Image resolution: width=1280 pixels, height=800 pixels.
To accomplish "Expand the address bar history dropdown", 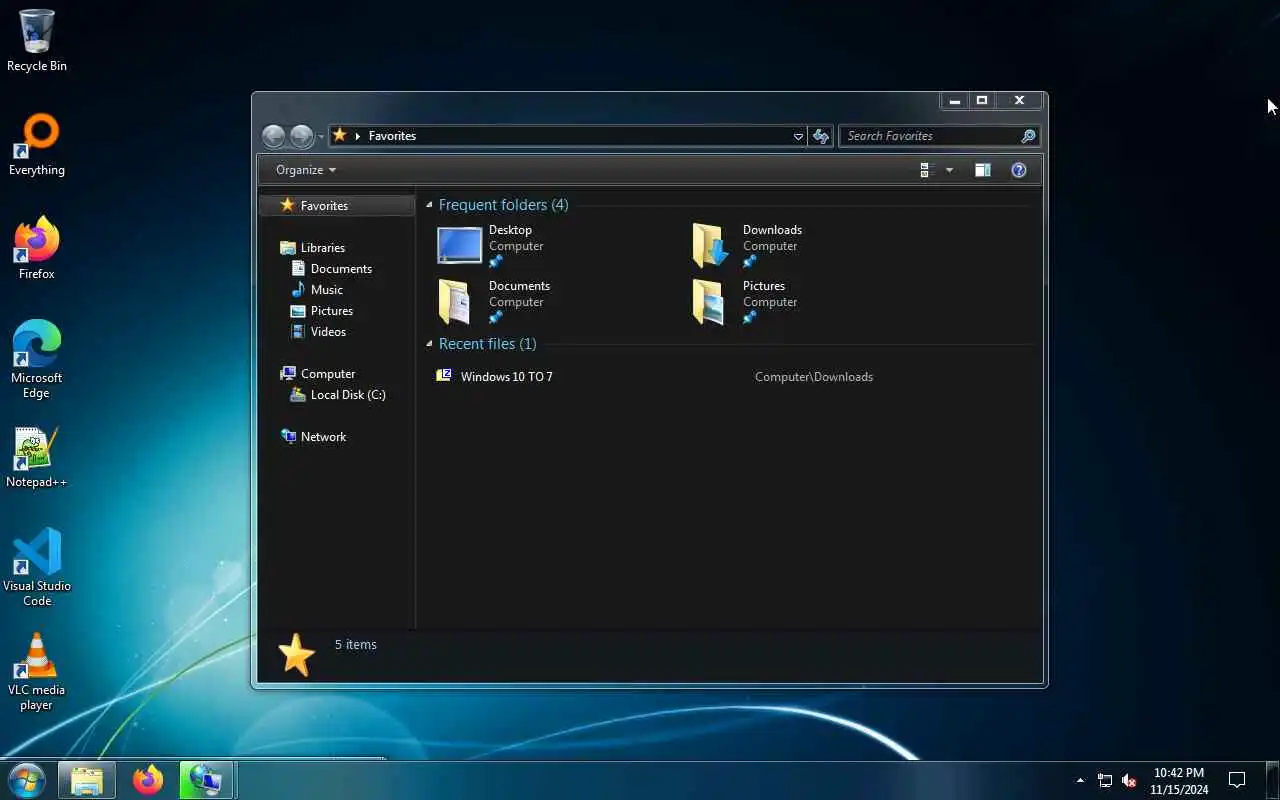I will [798, 136].
